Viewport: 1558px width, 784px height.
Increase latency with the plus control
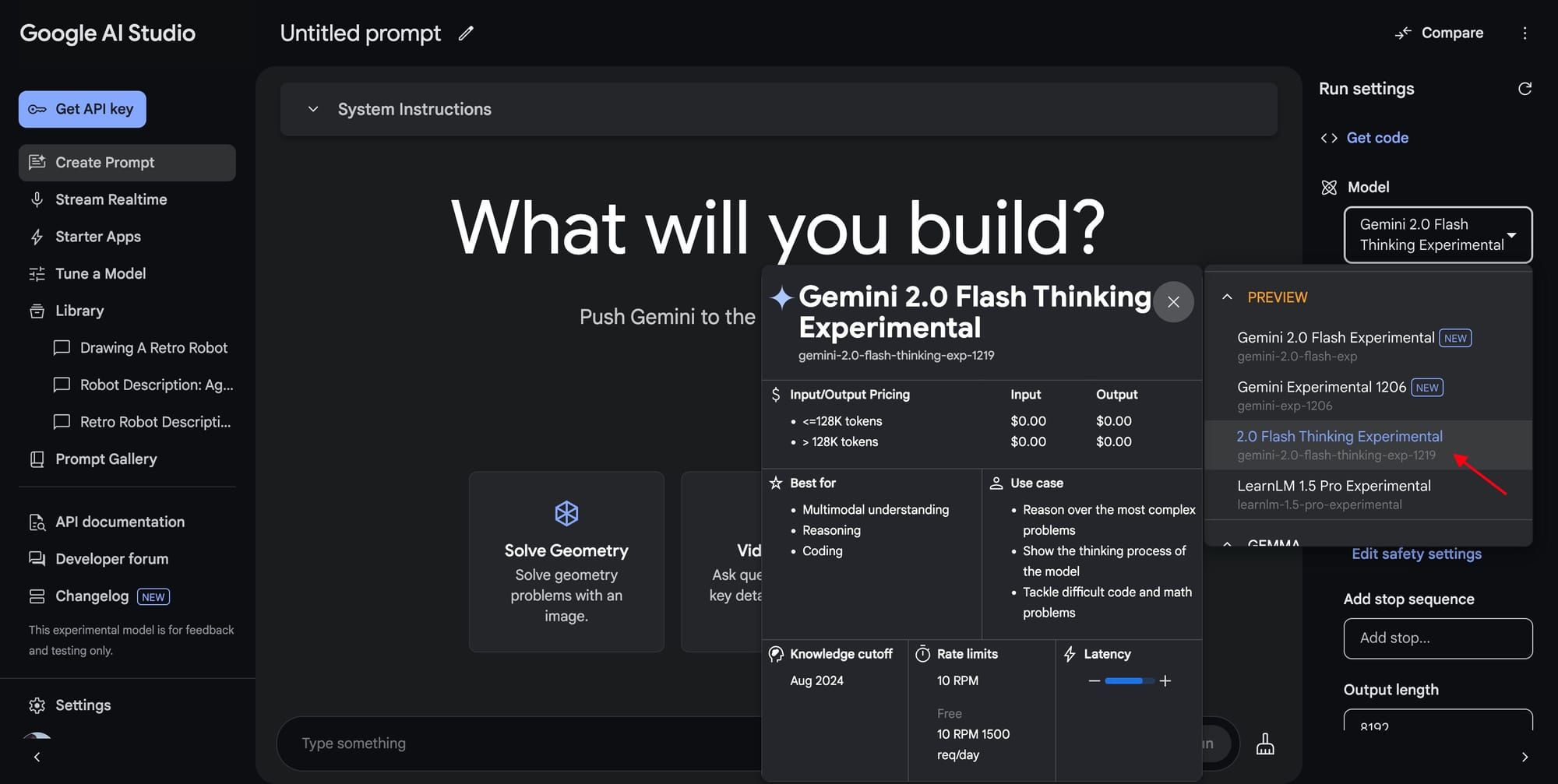coord(1165,680)
